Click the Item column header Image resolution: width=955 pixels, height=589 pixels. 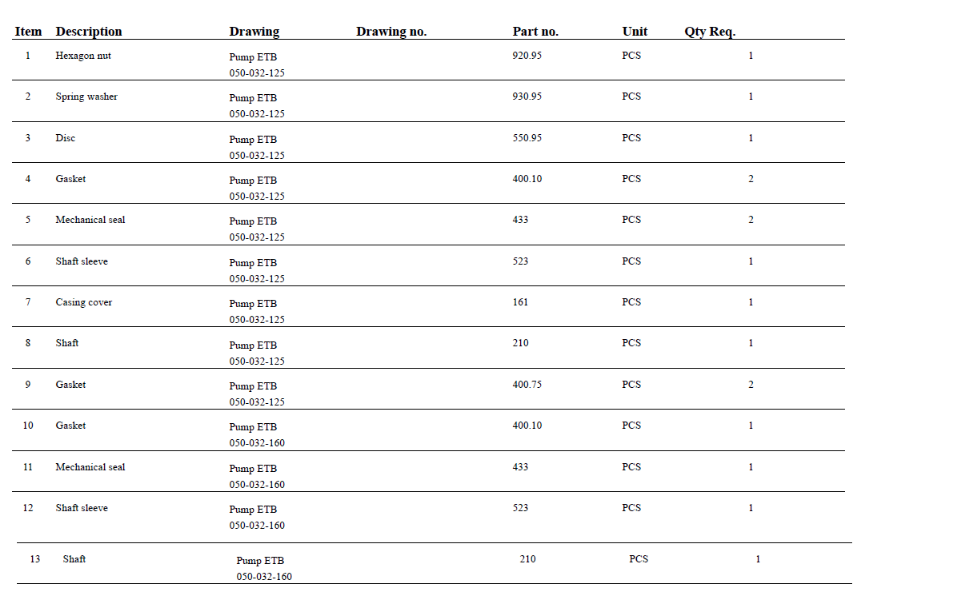[28, 32]
